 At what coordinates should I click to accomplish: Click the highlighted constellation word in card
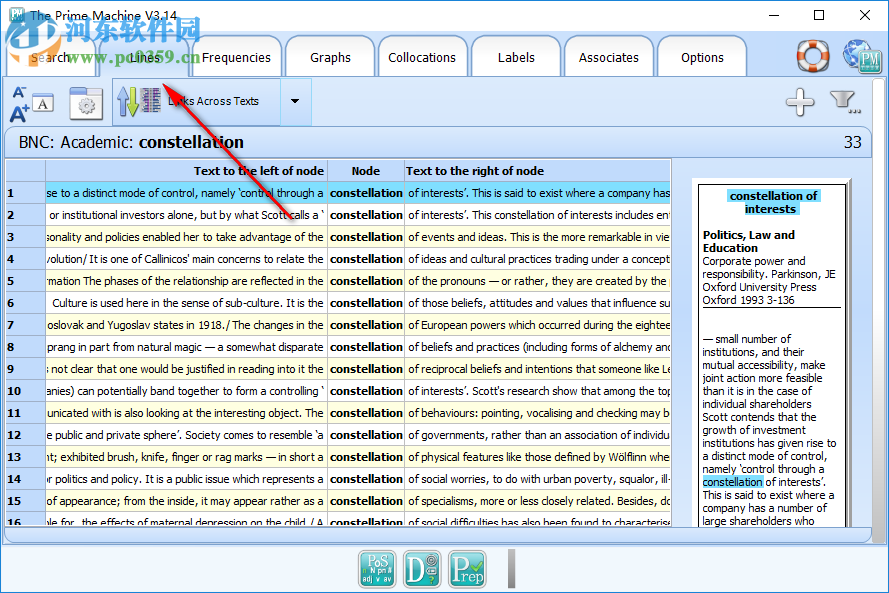coord(733,482)
